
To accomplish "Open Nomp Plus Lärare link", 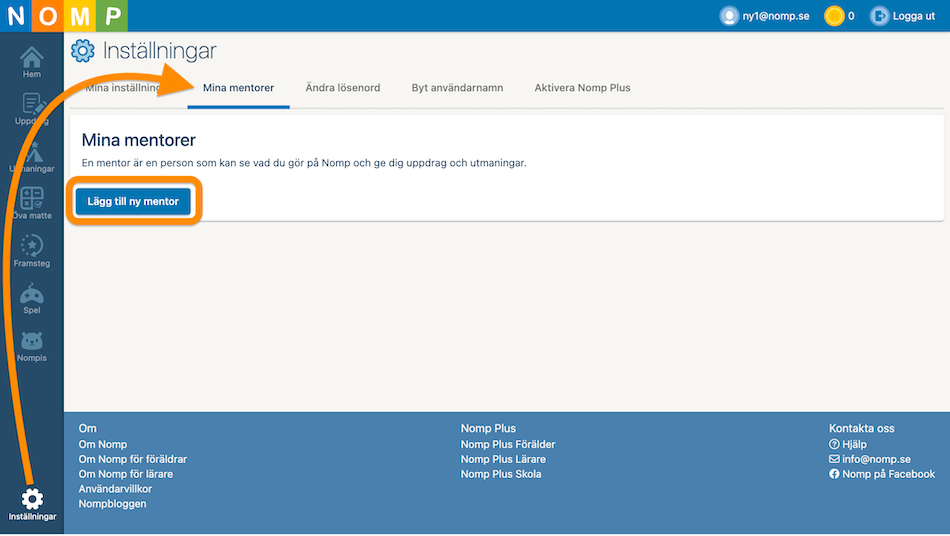I will (x=503, y=459).
